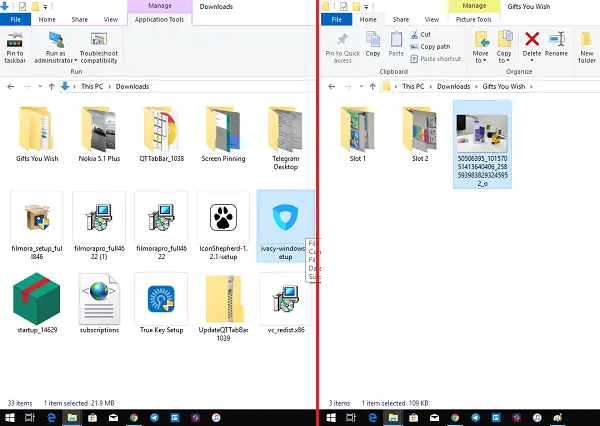The height and width of the screenshot is (426, 600).
Task: Click New folder icon in ribbon
Action: pyautogui.click(x=586, y=40)
